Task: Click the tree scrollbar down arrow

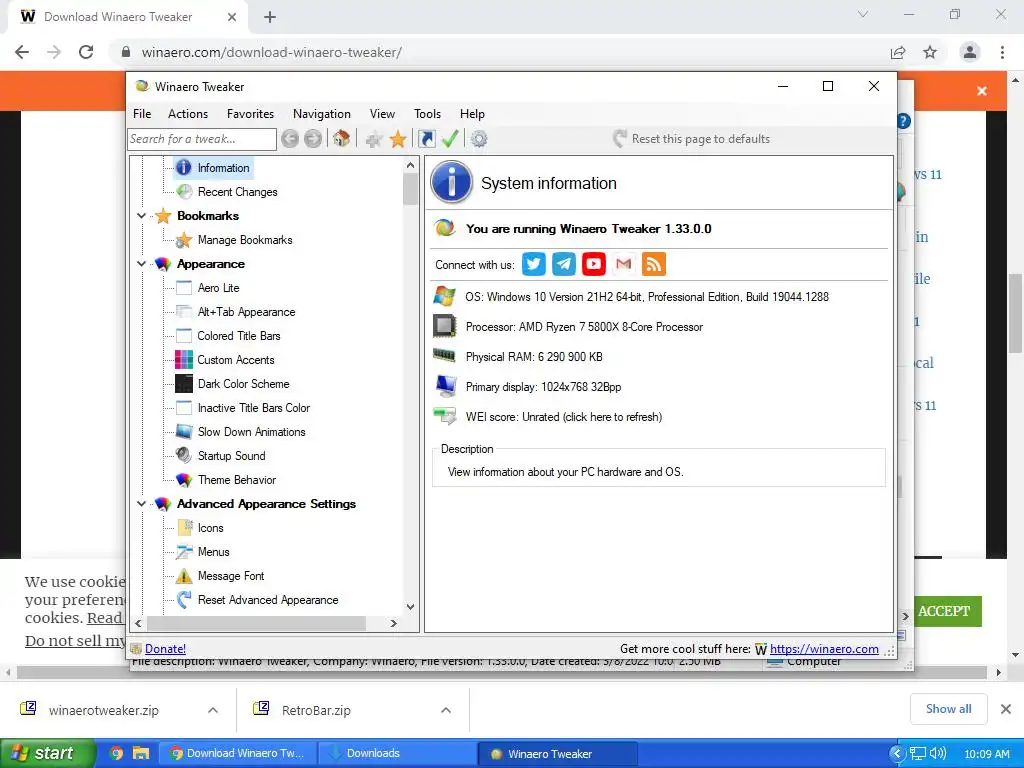Action: [x=410, y=607]
